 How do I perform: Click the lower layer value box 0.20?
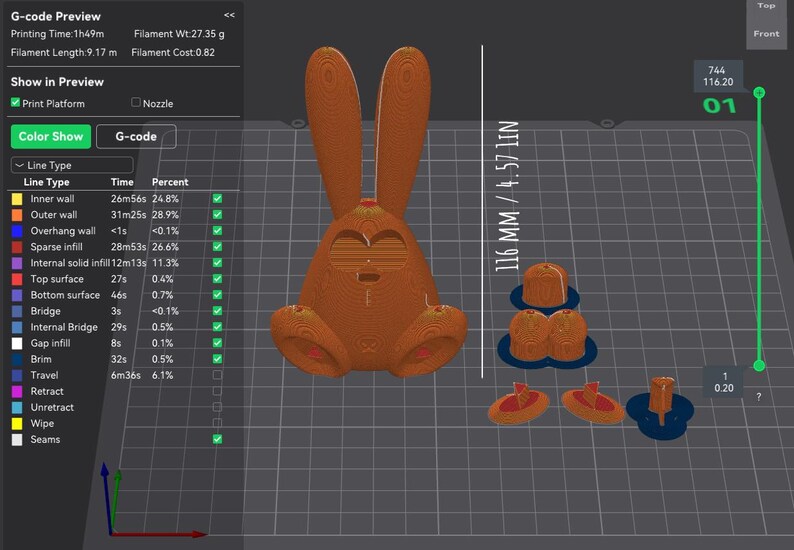(x=724, y=382)
